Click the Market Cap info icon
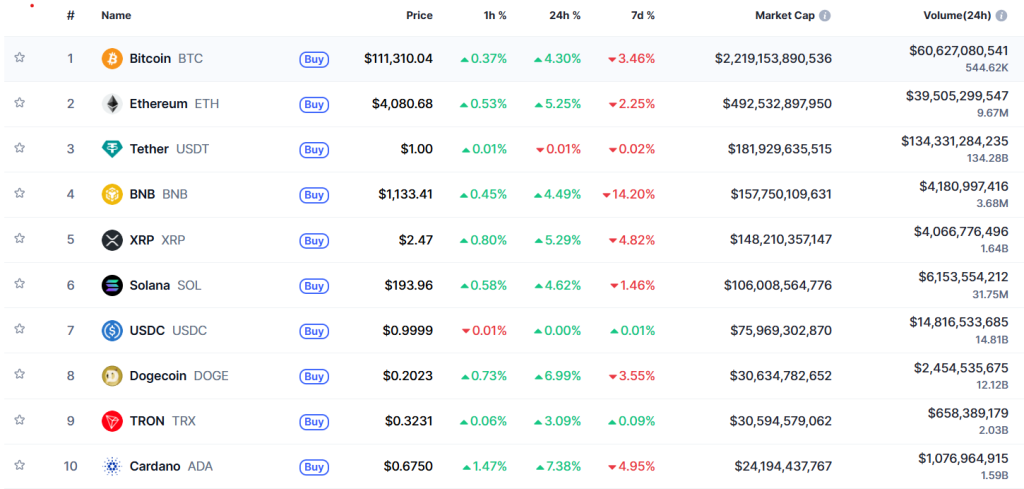This screenshot has height=489, width=1024. pos(825,16)
